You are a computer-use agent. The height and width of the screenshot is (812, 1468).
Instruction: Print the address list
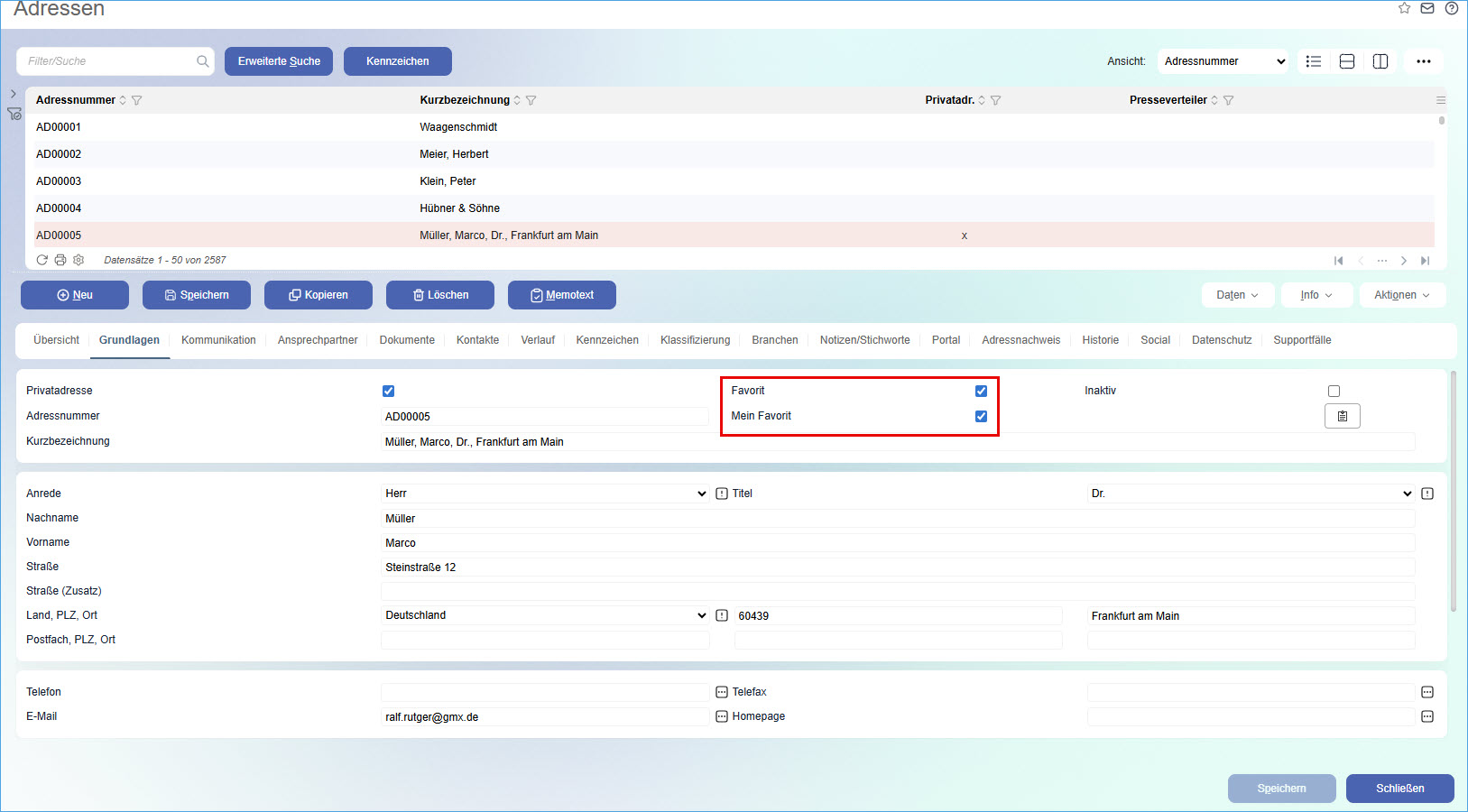pyautogui.click(x=60, y=260)
